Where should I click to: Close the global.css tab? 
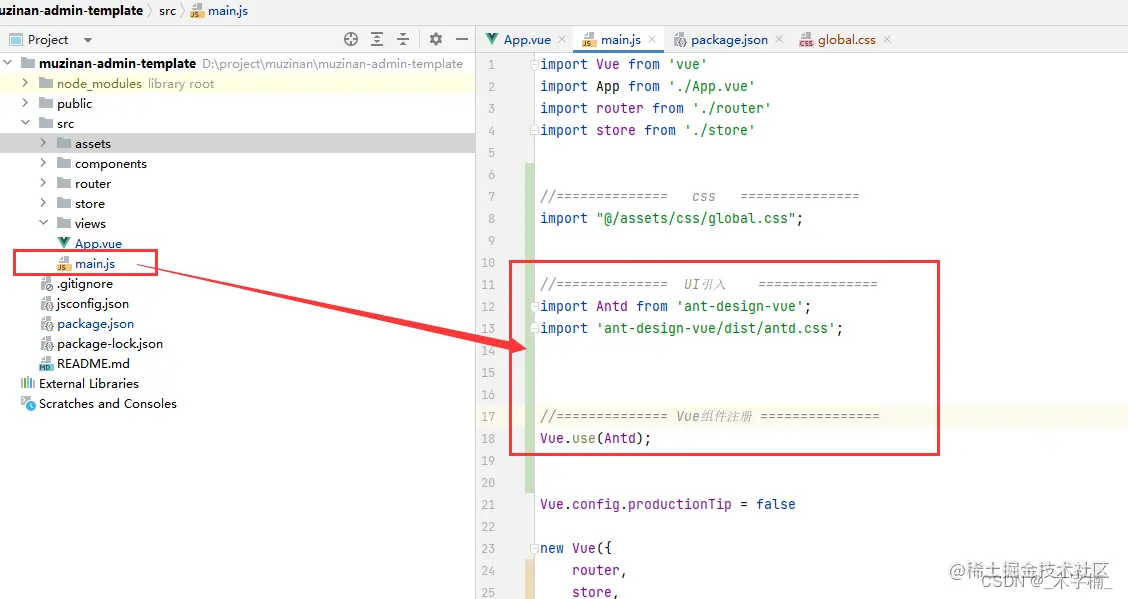click(887, 40)
